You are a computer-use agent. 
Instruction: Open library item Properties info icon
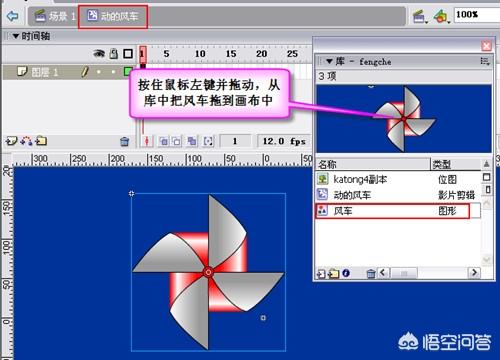click(346, 273)
